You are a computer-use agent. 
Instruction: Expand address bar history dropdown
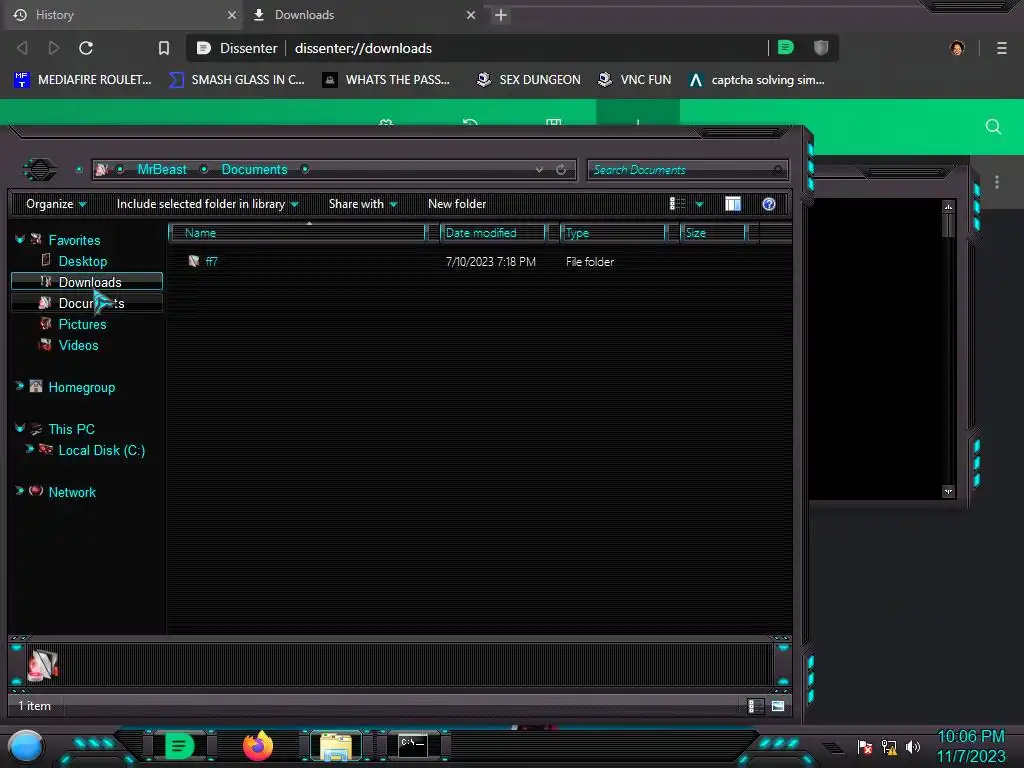pos(539,170)
